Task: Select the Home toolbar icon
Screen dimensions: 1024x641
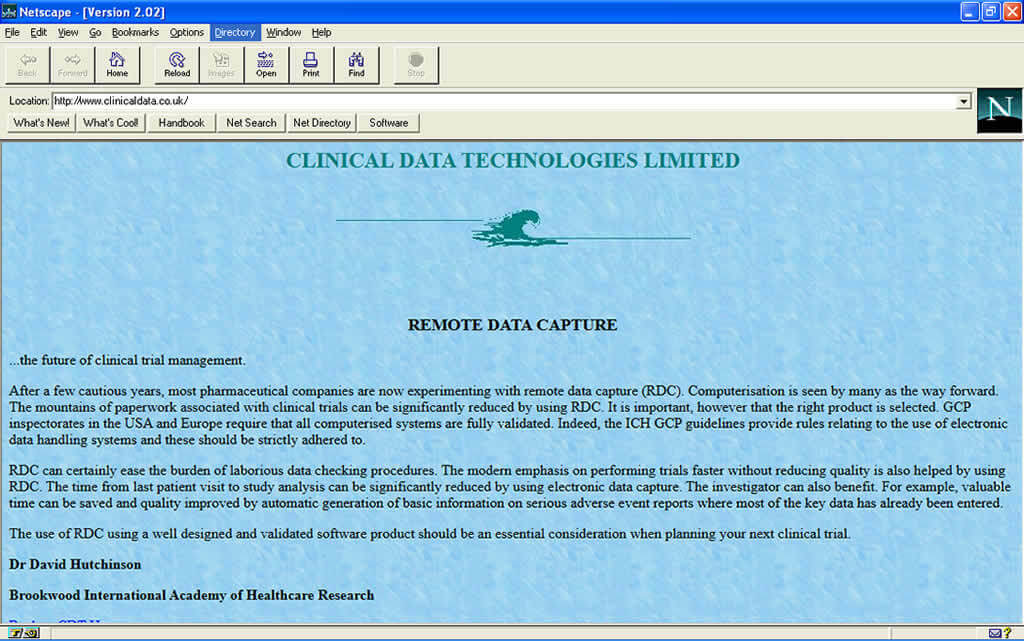Action: coord(117,64)
